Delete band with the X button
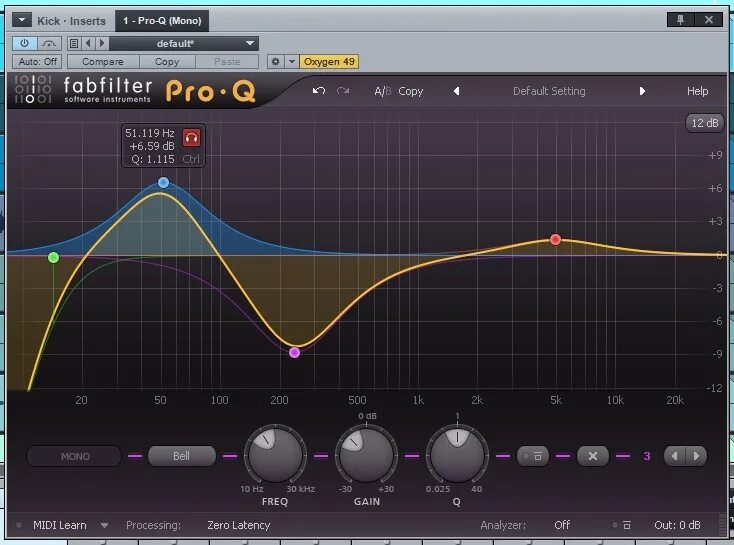The height and width of the screenshot is (545, 734). [x=593, y=456]
